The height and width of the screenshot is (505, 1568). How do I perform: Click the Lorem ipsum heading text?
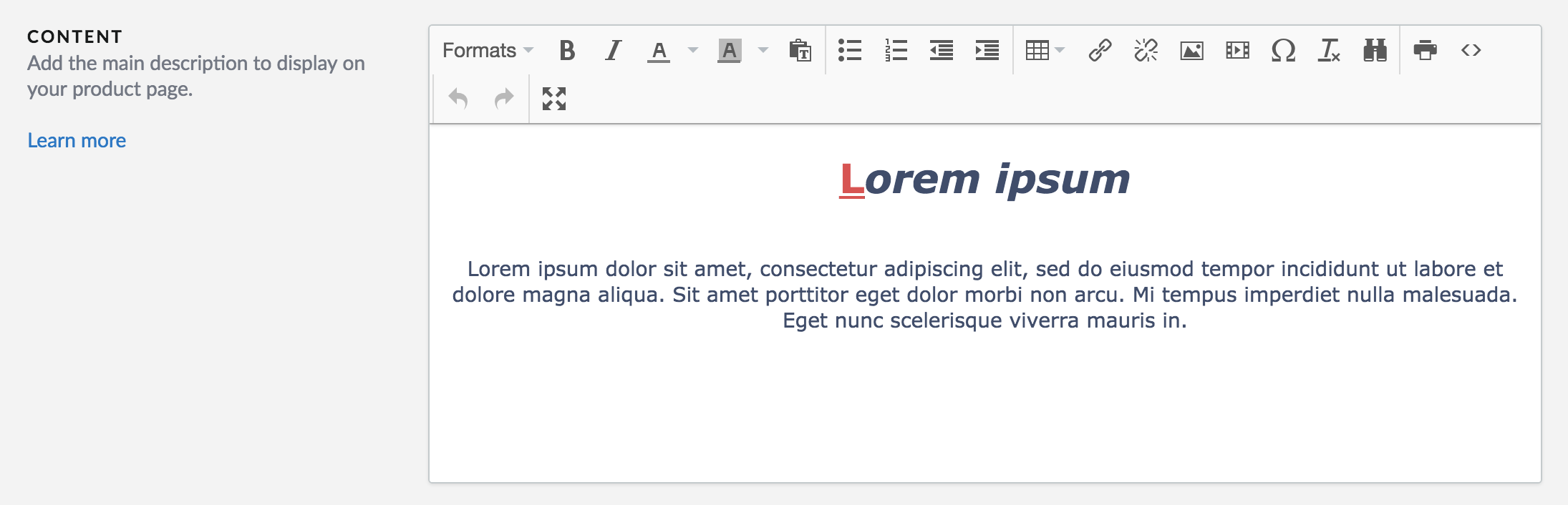(985, 179)
